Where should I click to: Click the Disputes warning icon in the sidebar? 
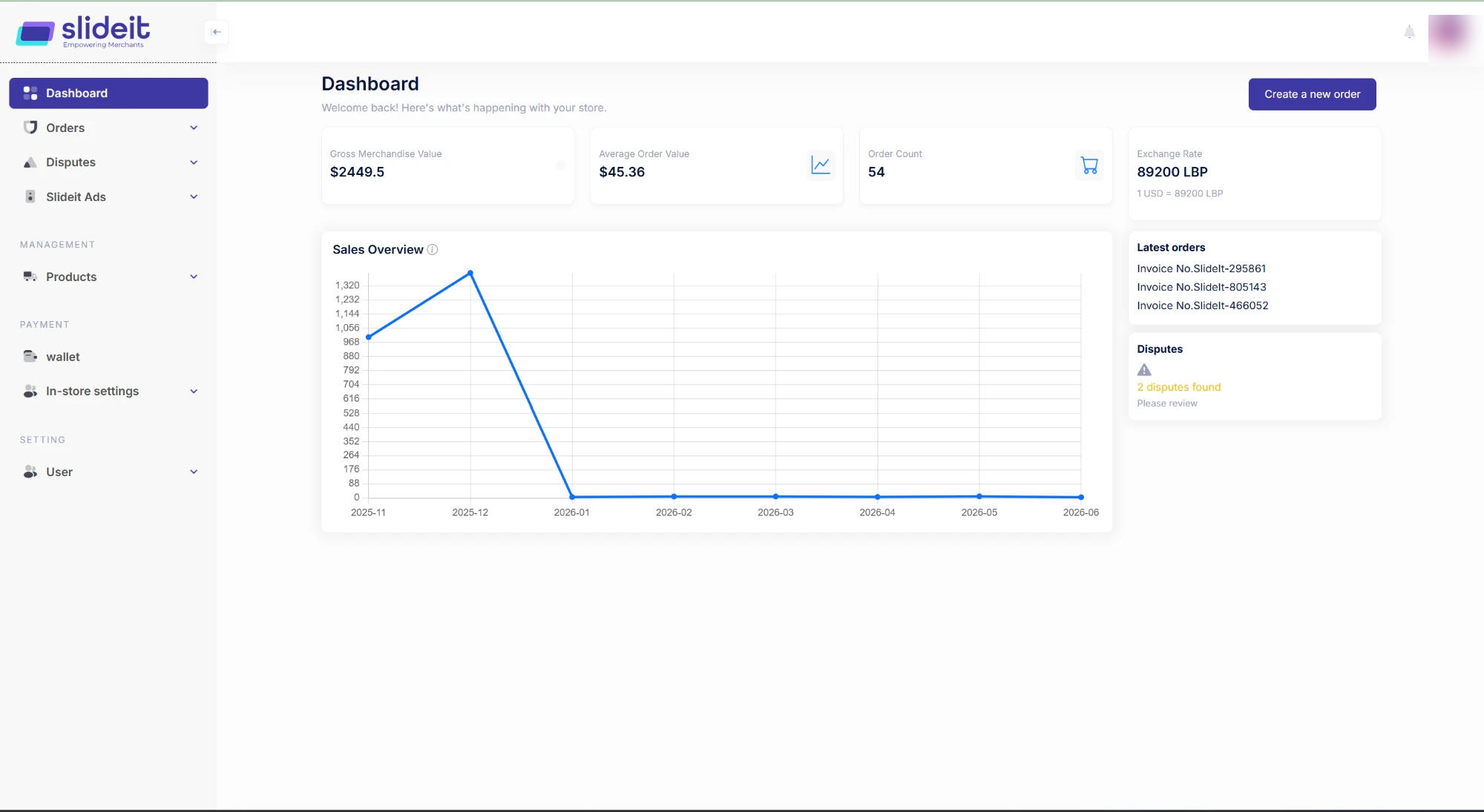(30, 162)
